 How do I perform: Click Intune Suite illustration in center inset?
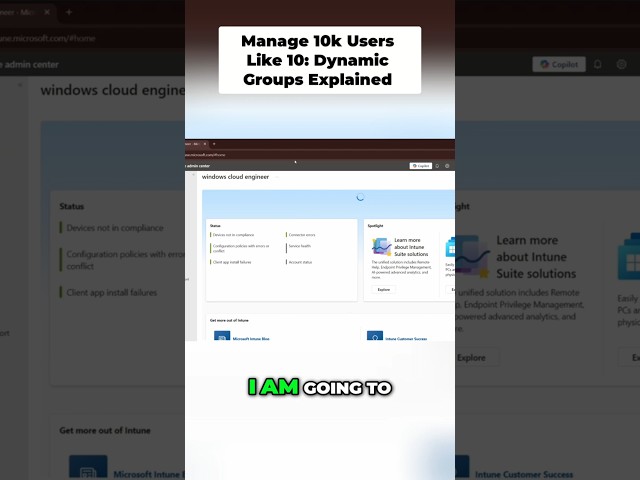tap(382, 247)
